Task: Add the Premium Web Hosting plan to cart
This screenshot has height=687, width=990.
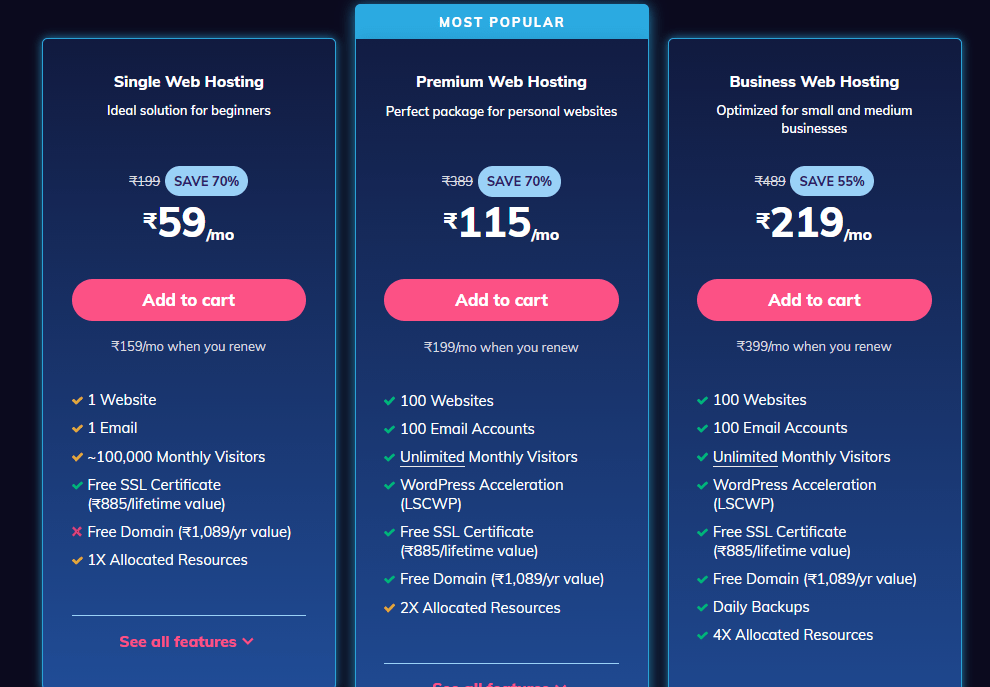Action: pos(501,299)
